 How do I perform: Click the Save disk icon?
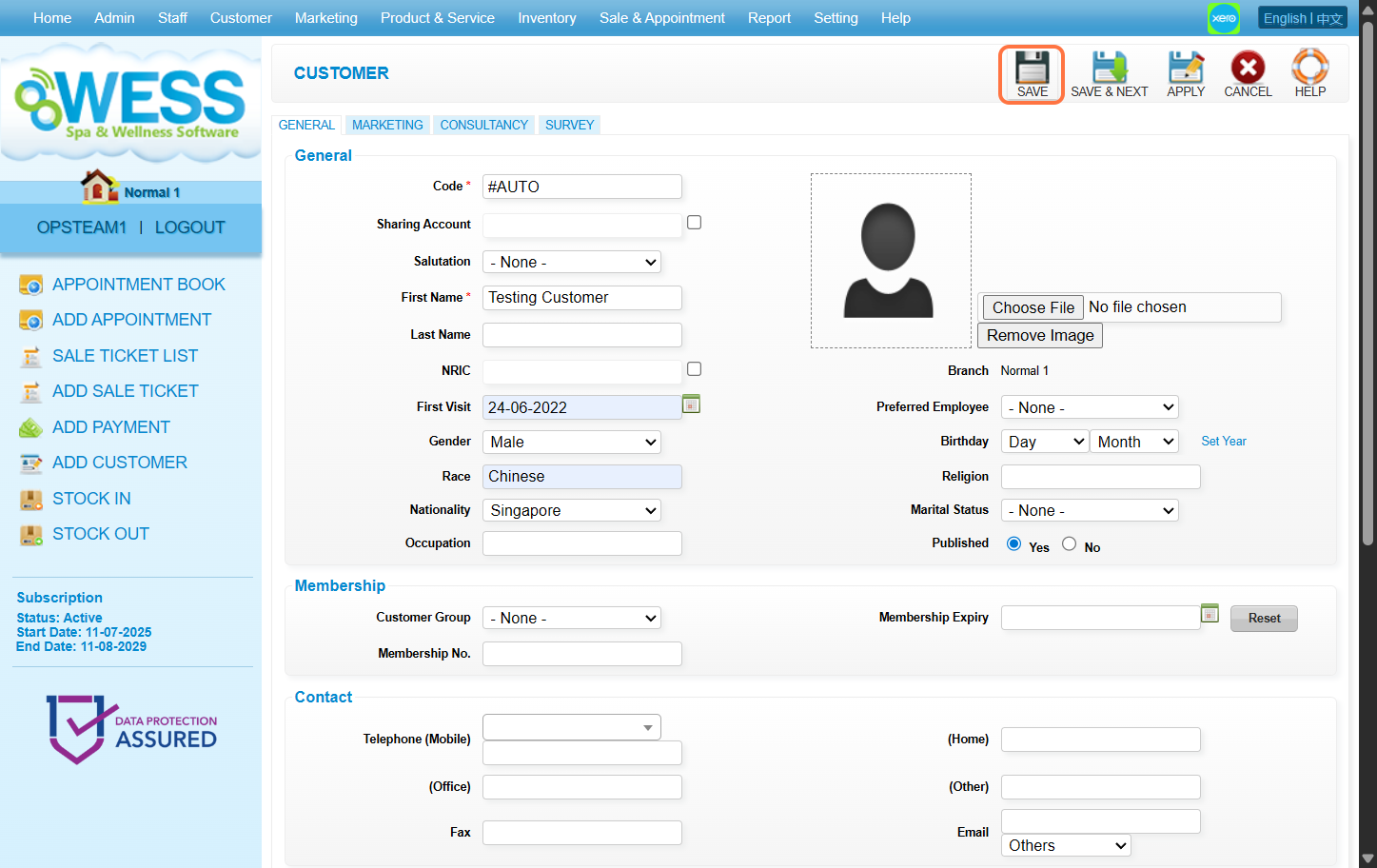[x=1032, y=69]
